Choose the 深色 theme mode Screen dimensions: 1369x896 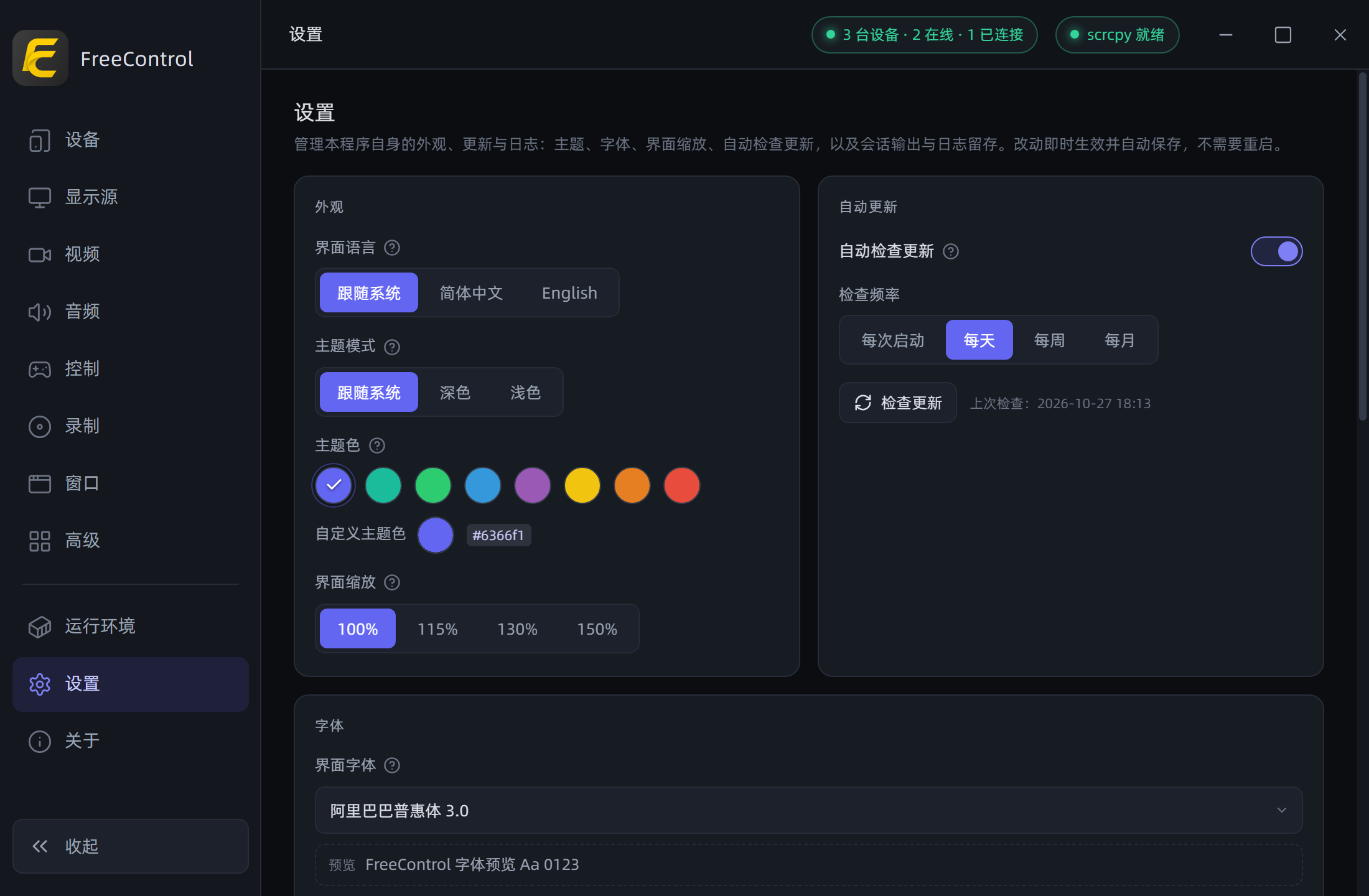[455, 393]
